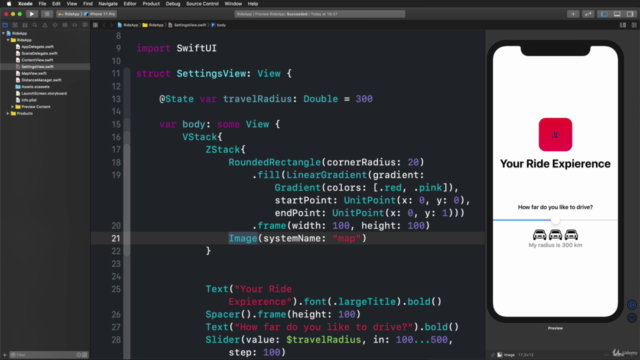Select 'Your Ride Expierence' title in preview
This screenshot has width=640, height=360.
pyautogui.click(x=555, y=164)
